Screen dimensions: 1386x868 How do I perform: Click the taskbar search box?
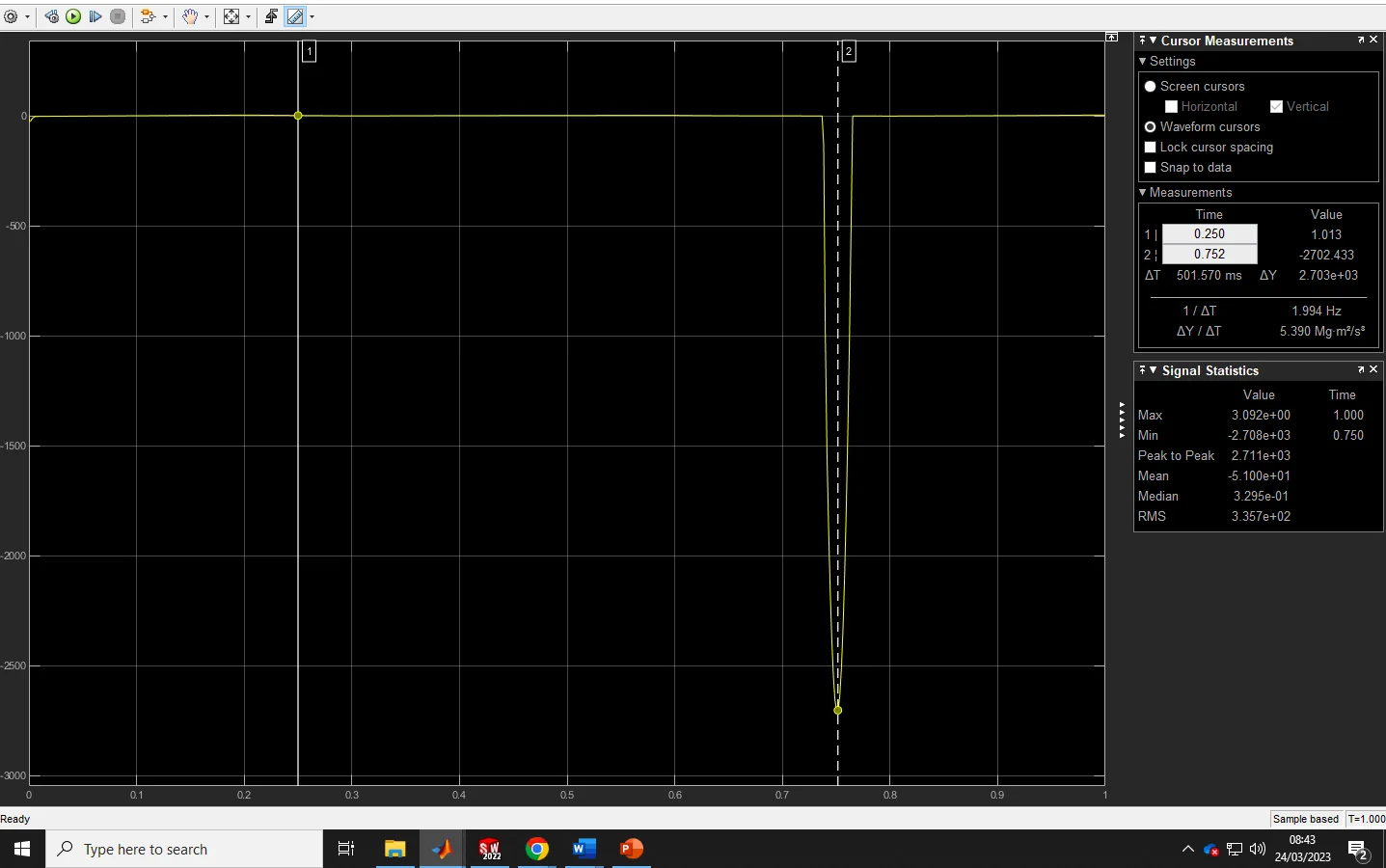coord(184,849)
